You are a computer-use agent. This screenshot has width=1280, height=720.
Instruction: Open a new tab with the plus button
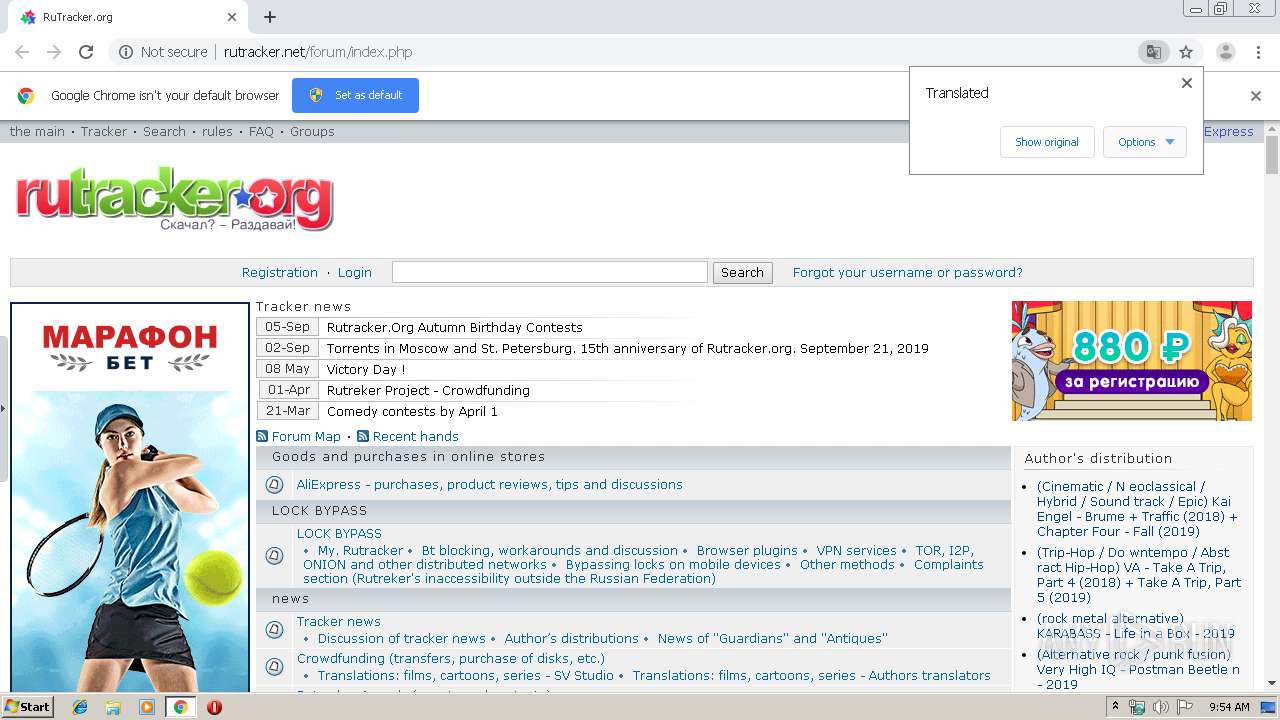270,17
